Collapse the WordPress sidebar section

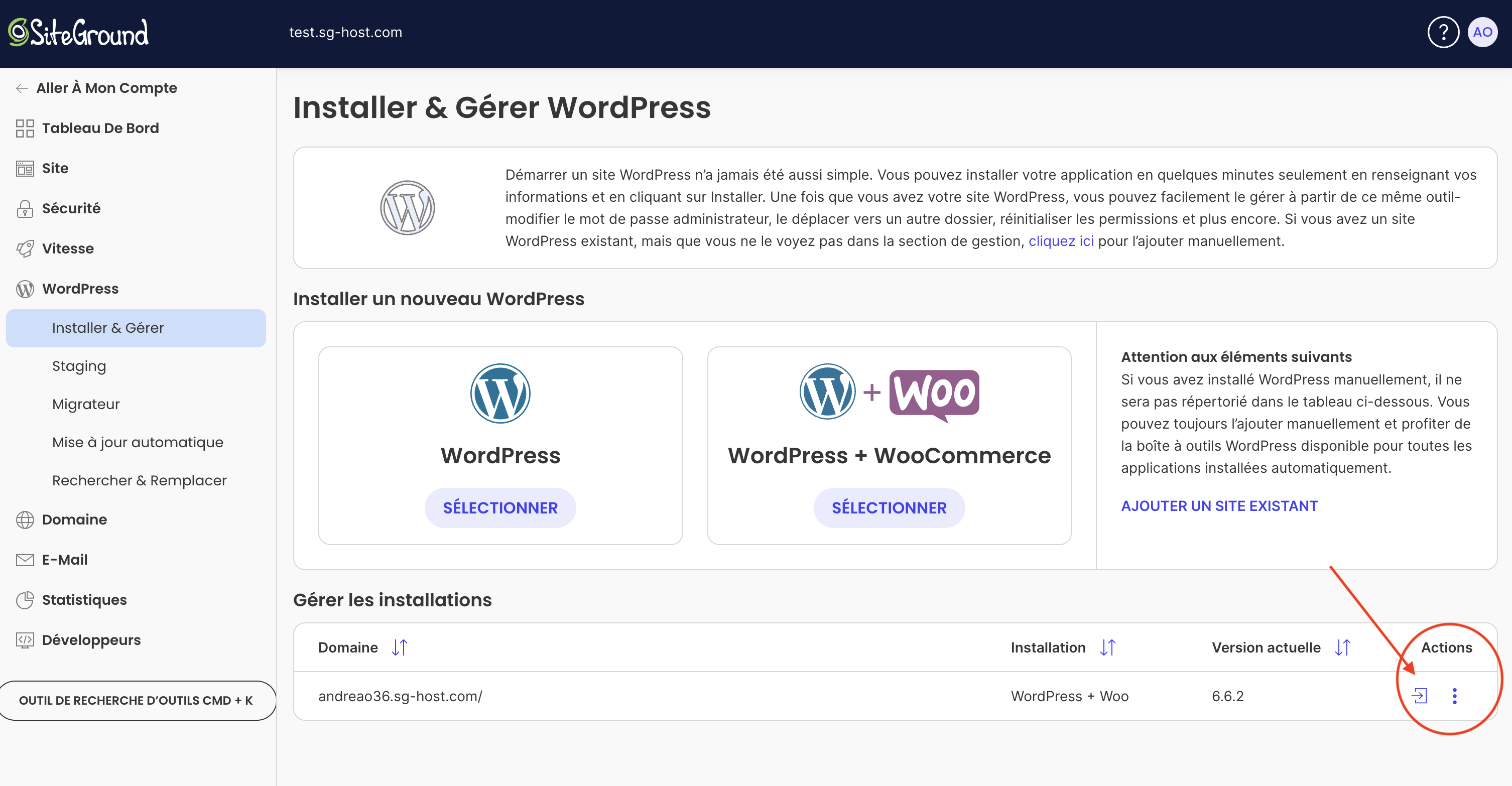click(80, 288)
